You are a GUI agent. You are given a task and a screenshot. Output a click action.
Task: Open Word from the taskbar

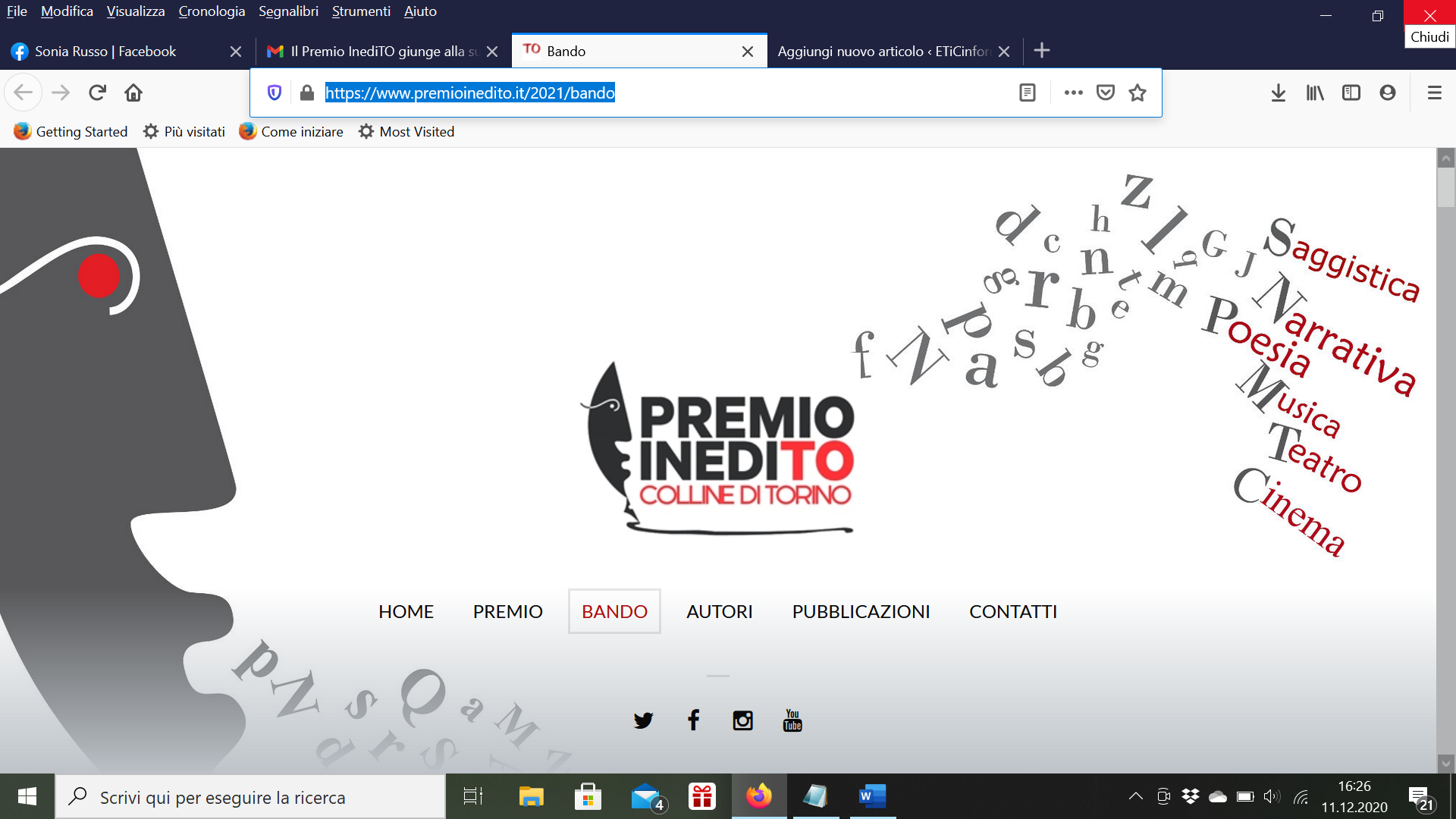tap(872, 796)
